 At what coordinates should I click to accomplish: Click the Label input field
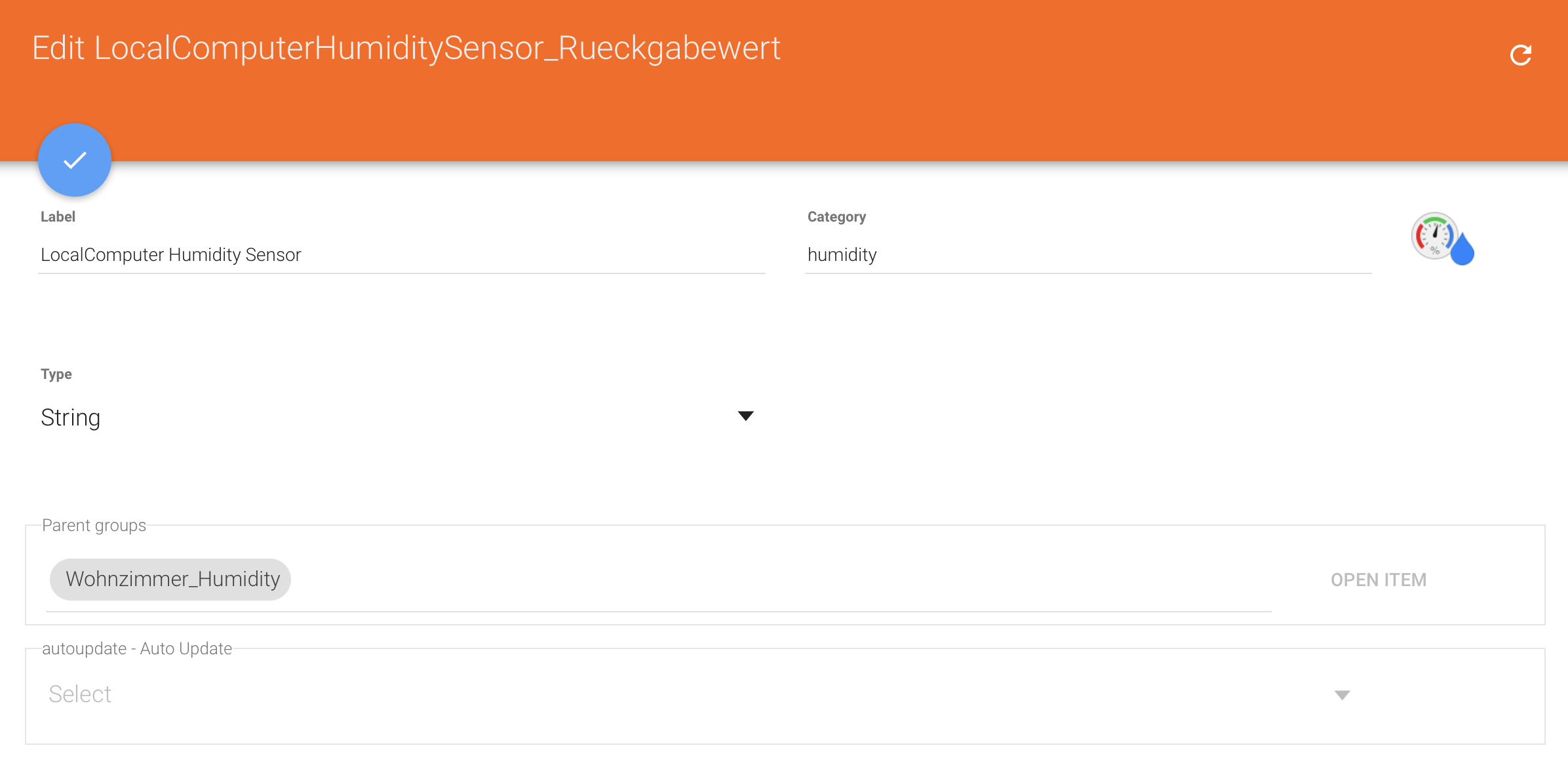(401, 254)
